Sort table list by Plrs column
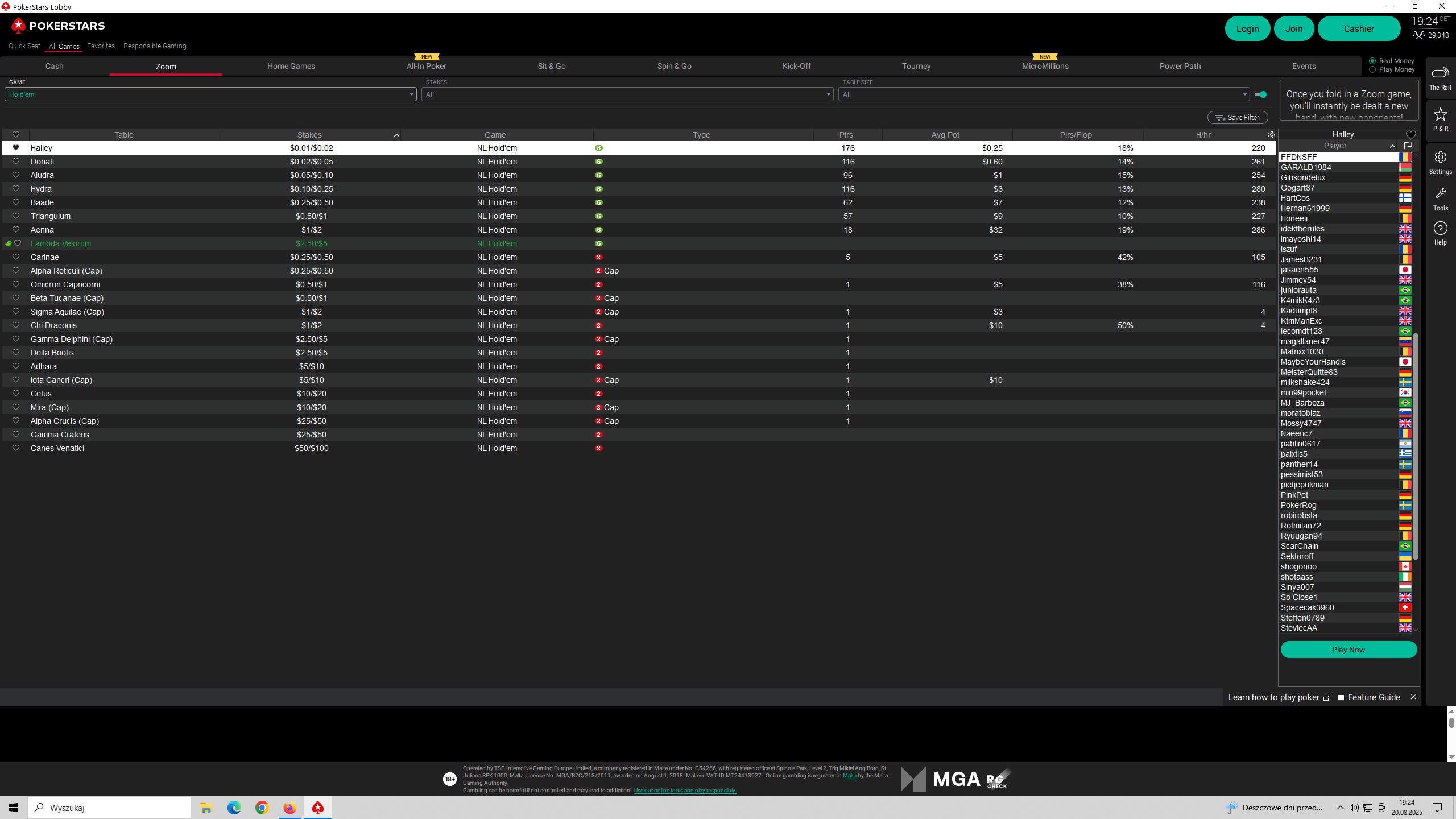The image size is (1456, 819). point(846,135)
